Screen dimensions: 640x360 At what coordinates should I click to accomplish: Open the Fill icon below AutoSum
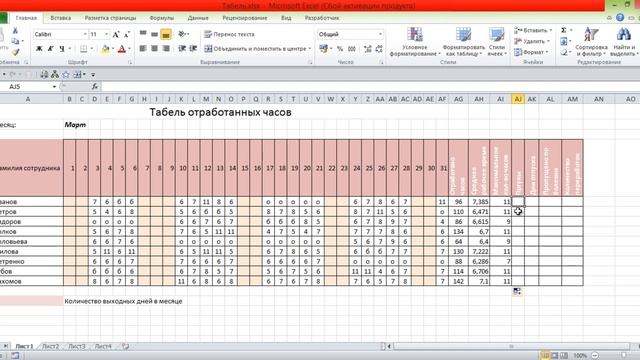[x=564, y=41]
